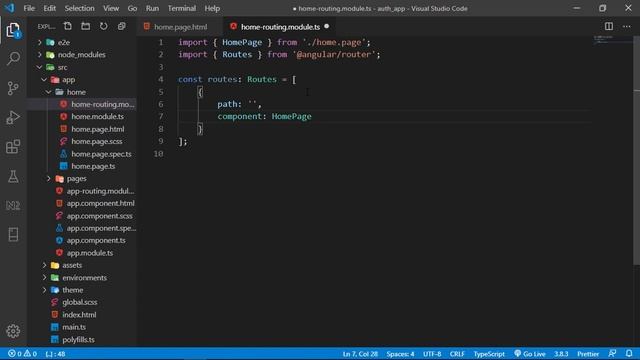Create a new folder in explorer
The width and height of the screenshot is (640, 360).
pyautogui.click(x=86, y=27)
